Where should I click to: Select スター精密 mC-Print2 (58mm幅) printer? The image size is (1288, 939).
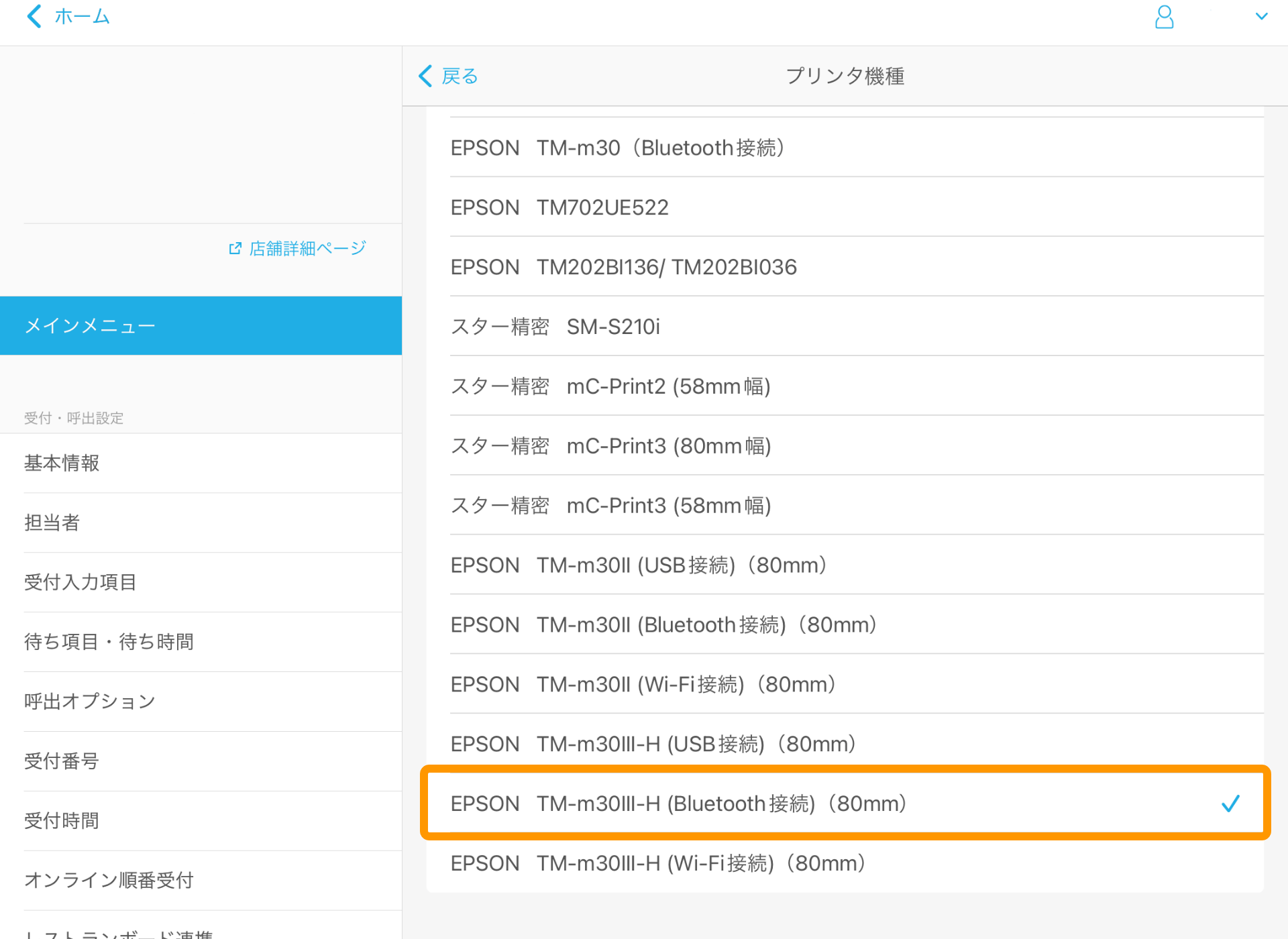(x=845, y=386)
